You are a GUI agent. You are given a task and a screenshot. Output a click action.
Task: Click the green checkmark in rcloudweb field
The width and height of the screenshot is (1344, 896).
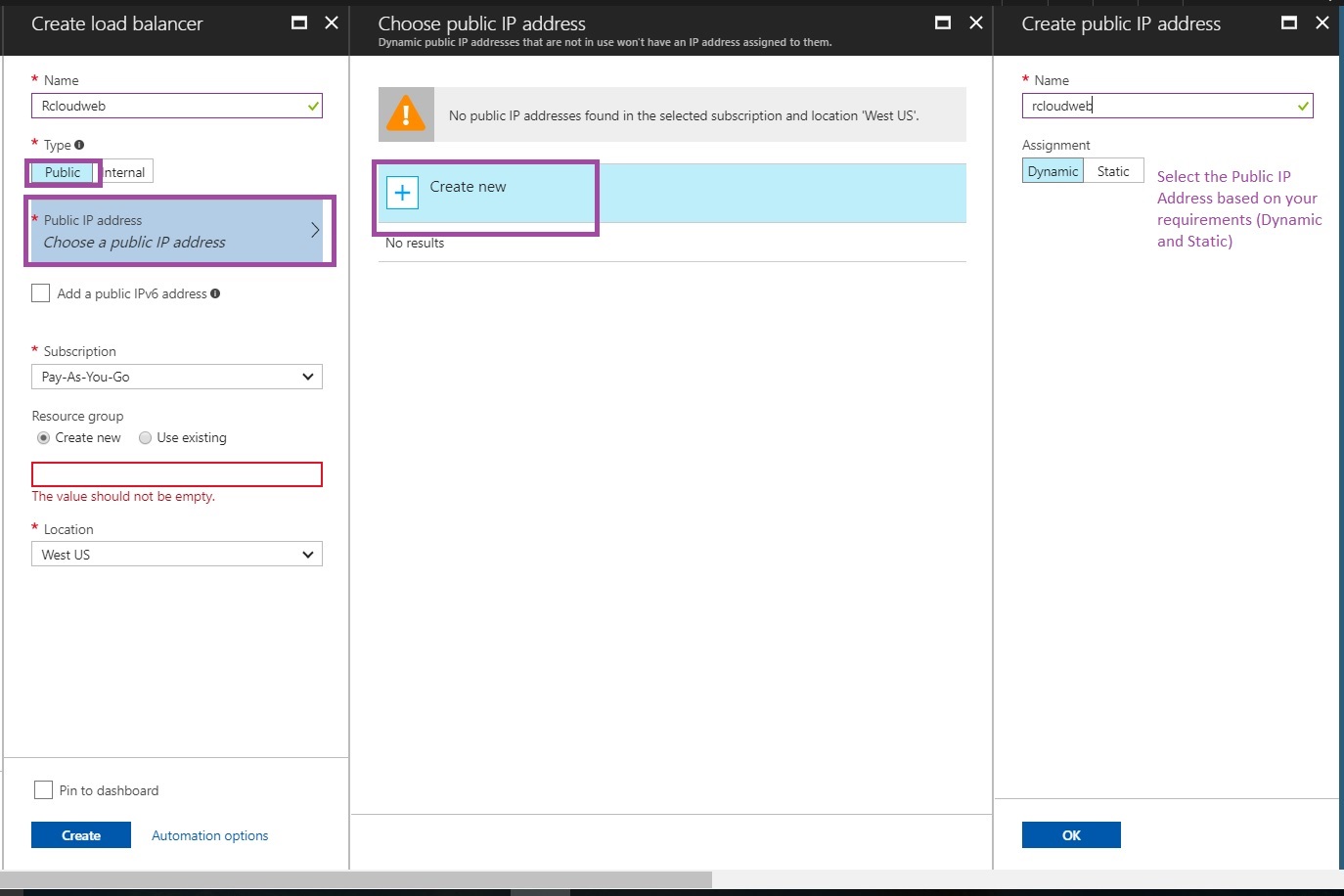tap(1302, 106)
